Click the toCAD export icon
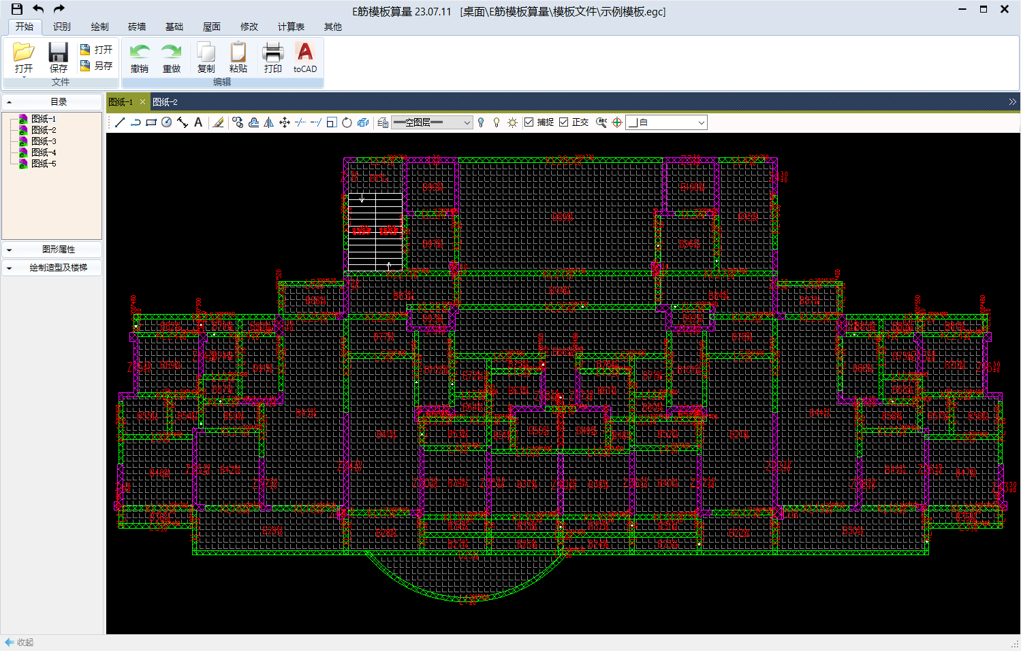The width and height of the screenshot is (1021, 651). coord(305,57)
